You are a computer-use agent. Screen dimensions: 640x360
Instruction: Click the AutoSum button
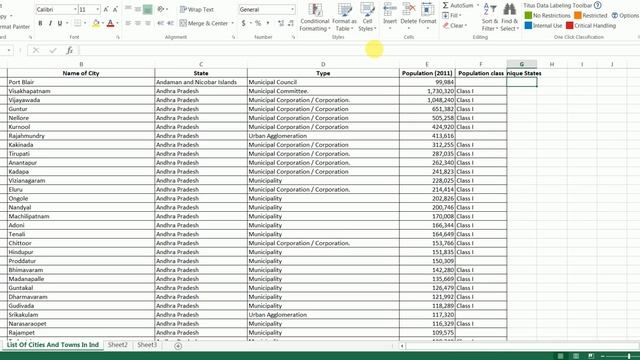coord(458,5)
